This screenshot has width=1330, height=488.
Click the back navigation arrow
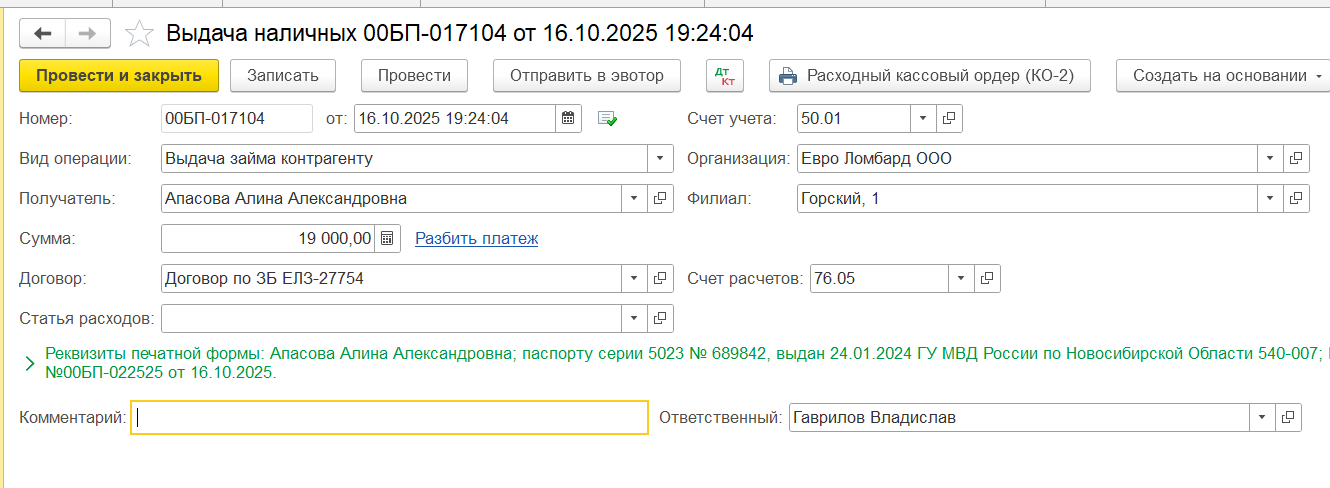point(42,33)
